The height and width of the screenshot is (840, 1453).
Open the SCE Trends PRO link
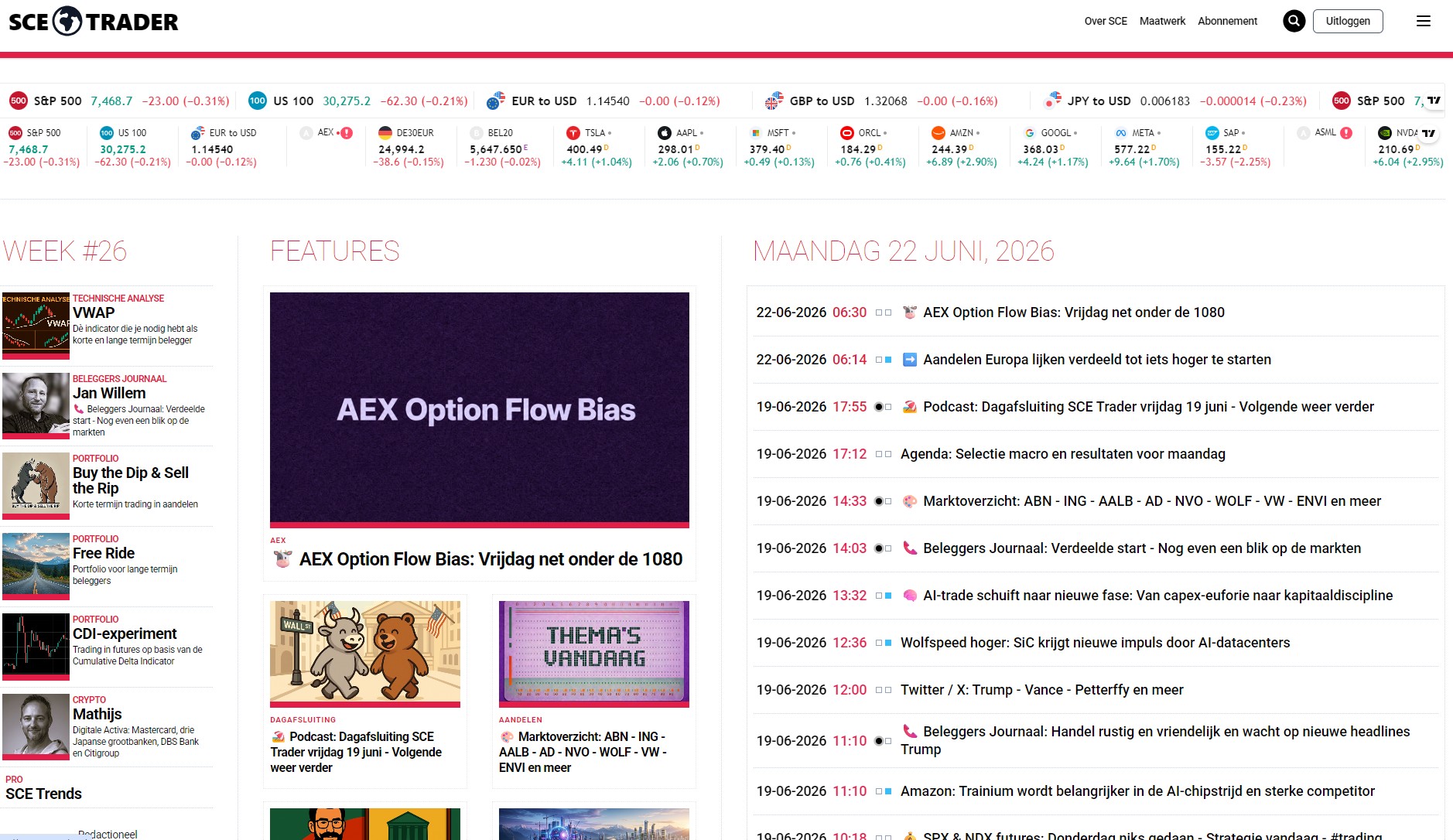pyautogui.click(x=43, y=794)
